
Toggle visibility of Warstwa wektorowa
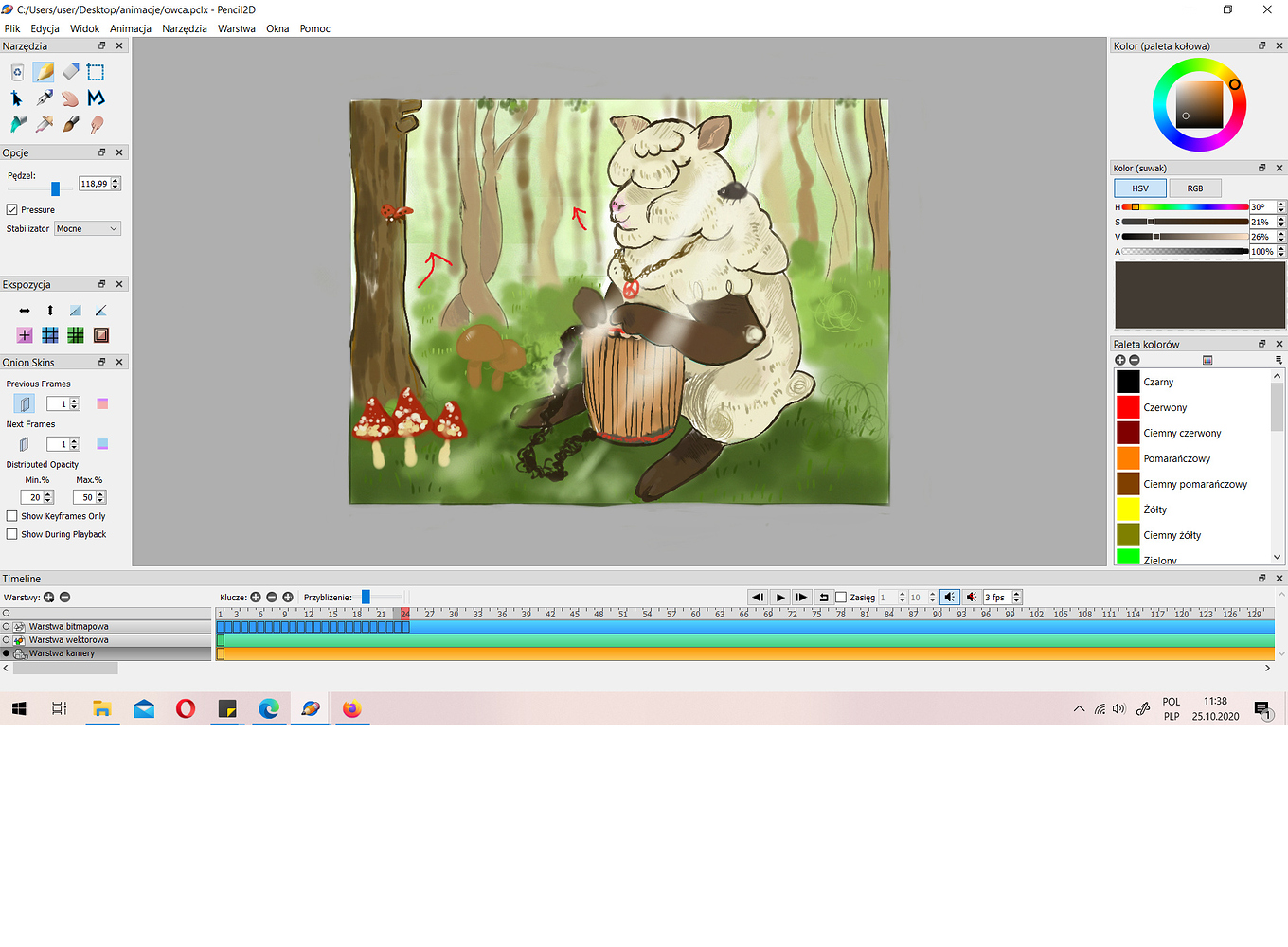click(x=7, y=639)
